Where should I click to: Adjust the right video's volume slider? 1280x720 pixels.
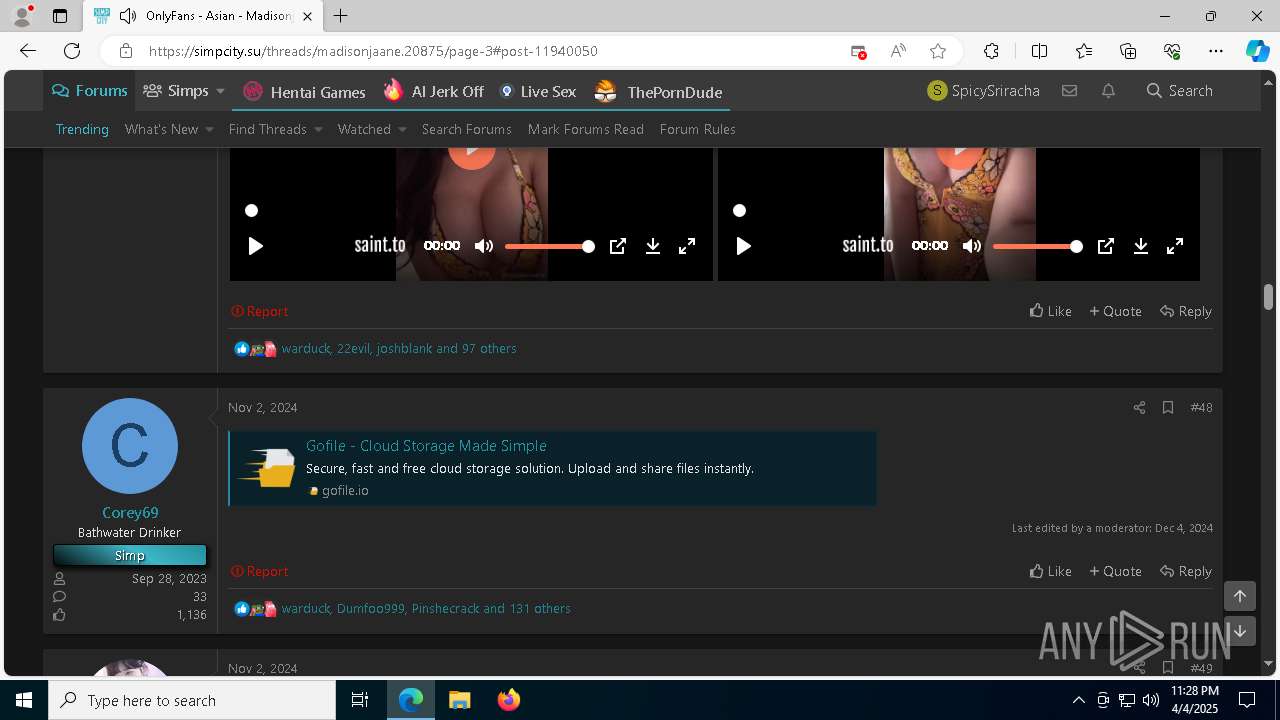1037,246
